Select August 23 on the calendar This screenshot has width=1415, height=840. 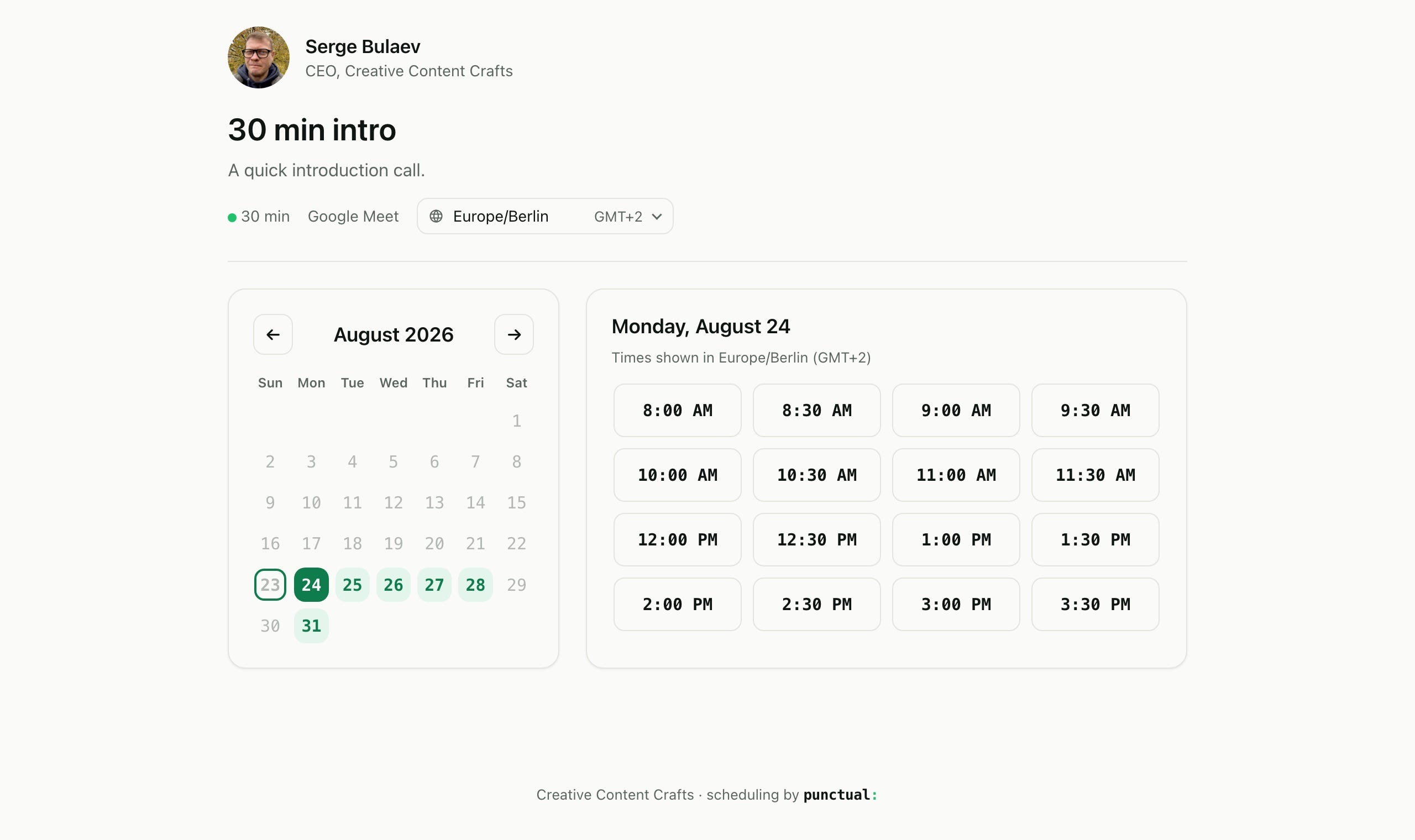[270, 585]
